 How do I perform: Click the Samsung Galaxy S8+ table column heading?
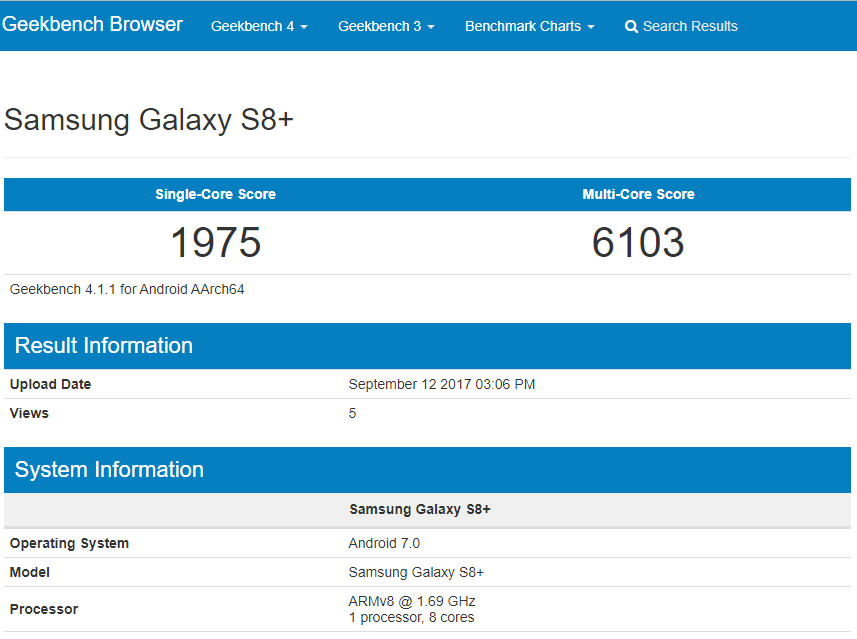(x=420, y=509)
